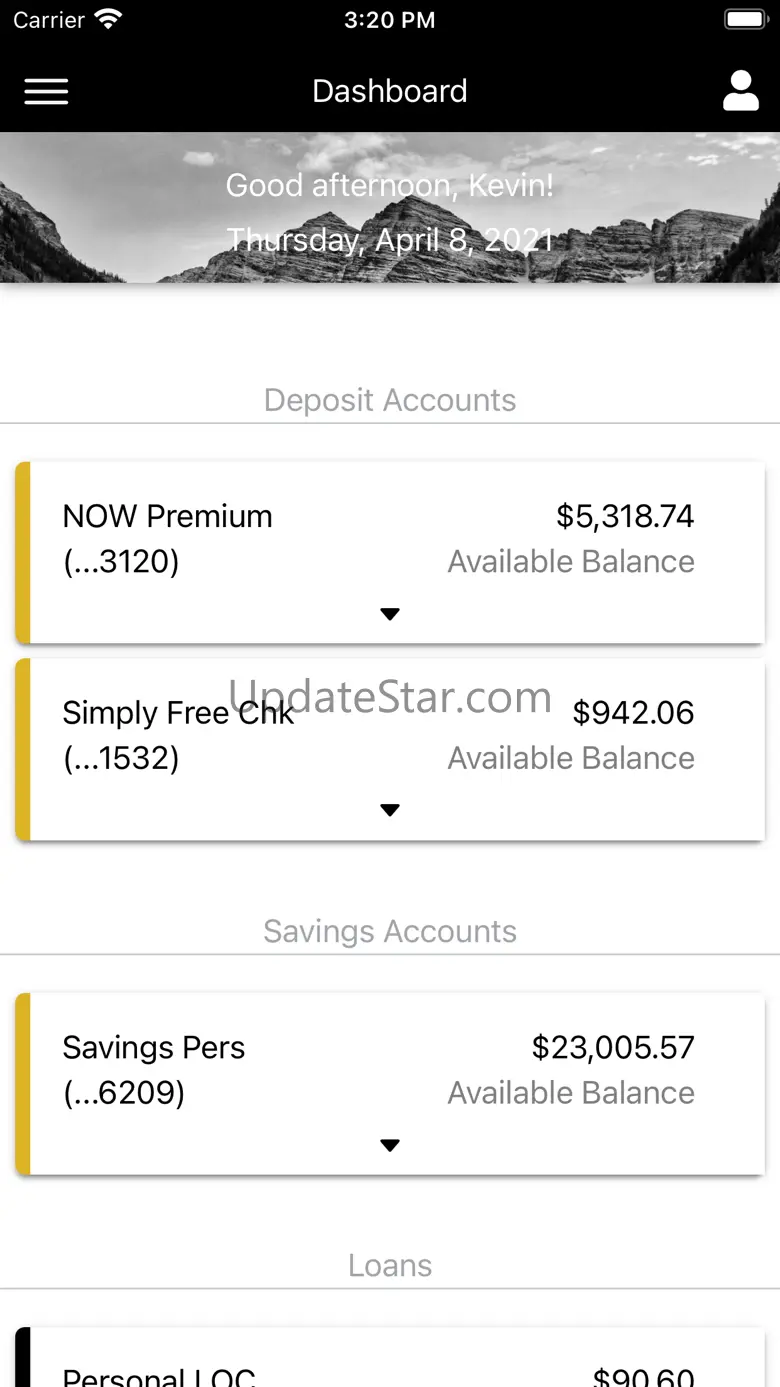Open the Savings Pers account name
The width and height of the screenshot is (780, 1387).
point(153,1048)
